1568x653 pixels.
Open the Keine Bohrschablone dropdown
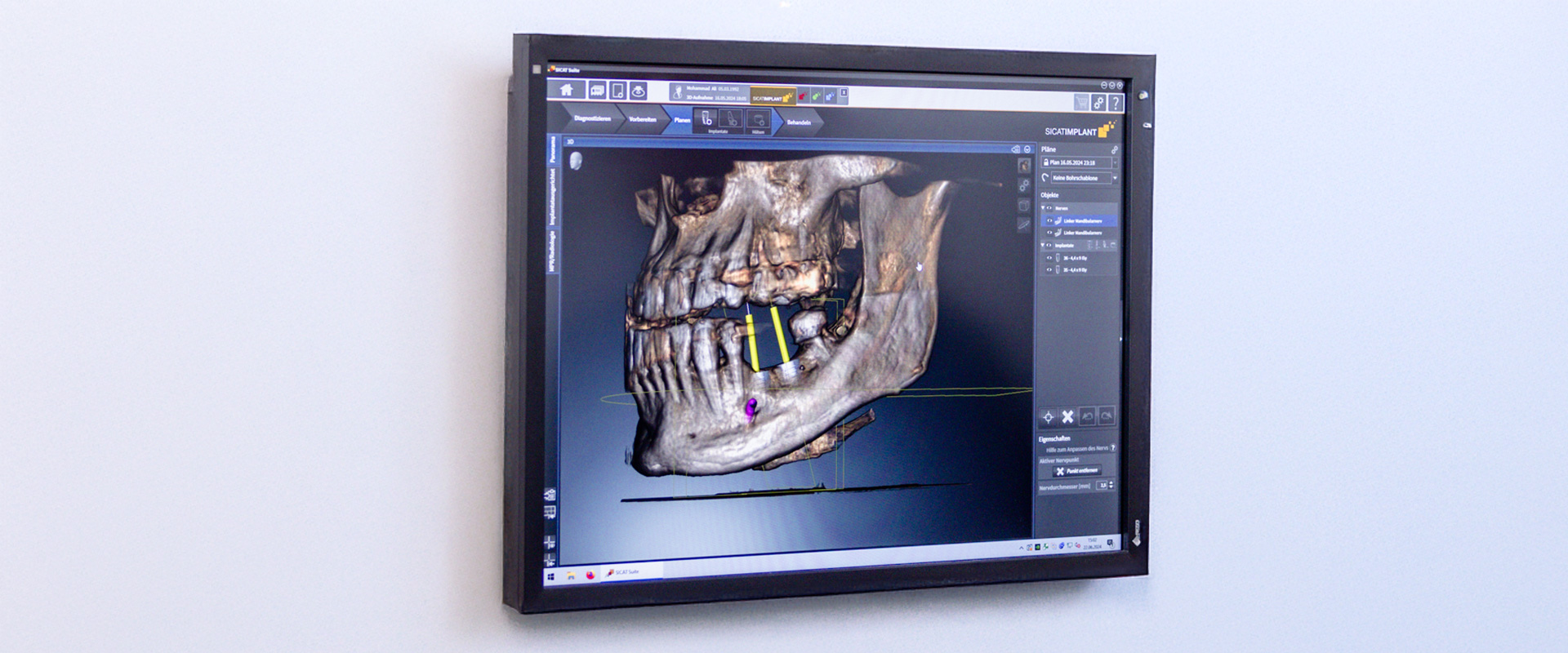pyautogui.click(x=1115, y=178)
